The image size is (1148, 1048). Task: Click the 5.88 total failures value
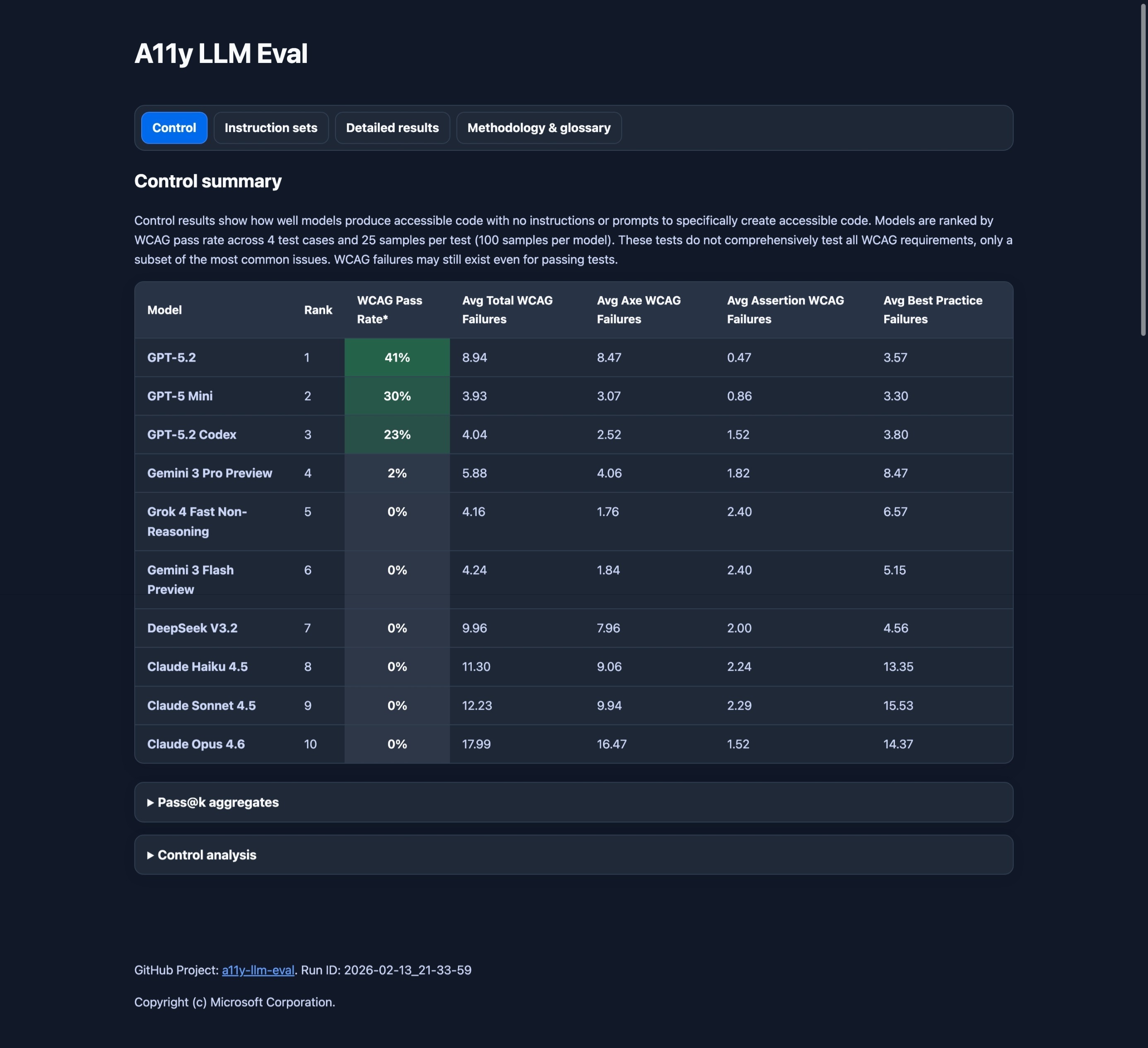[x=474, y=473]
